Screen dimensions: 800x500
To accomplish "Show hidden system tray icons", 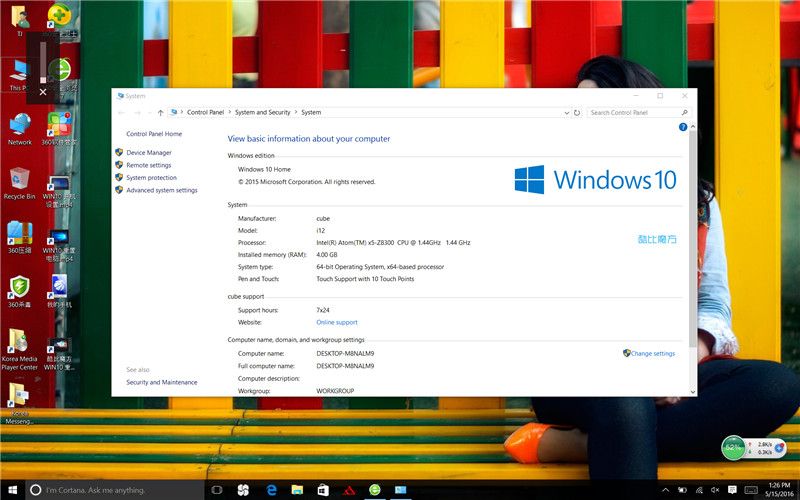I will pos(665,490).
